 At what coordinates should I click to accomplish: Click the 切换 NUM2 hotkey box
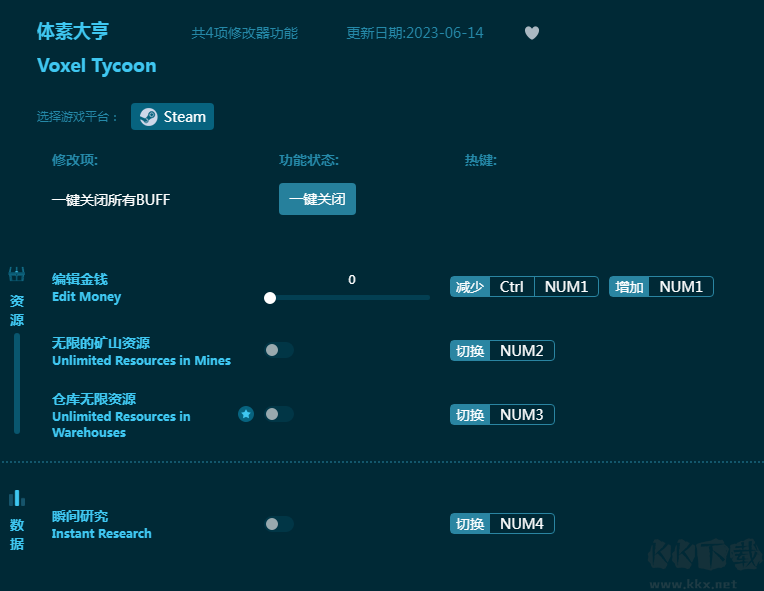[x=502, y=351]
